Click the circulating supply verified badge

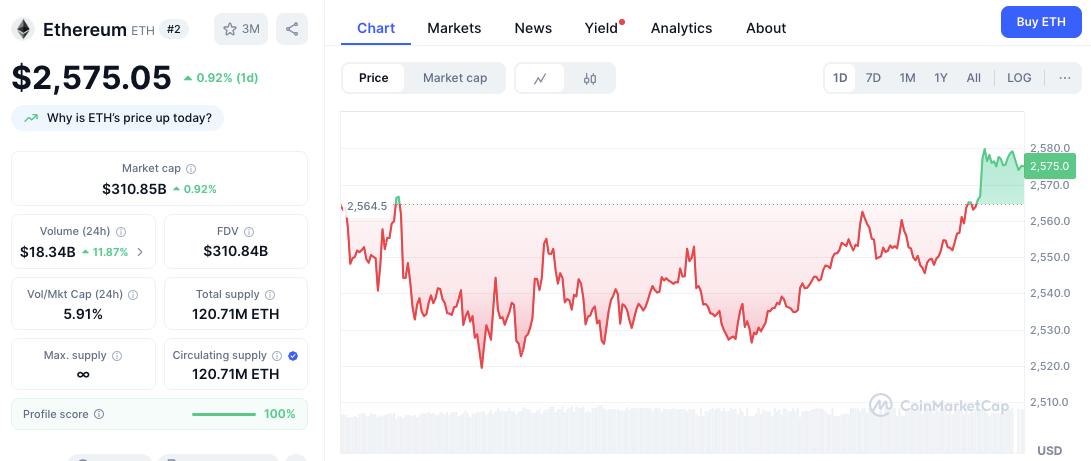point(293,356)
